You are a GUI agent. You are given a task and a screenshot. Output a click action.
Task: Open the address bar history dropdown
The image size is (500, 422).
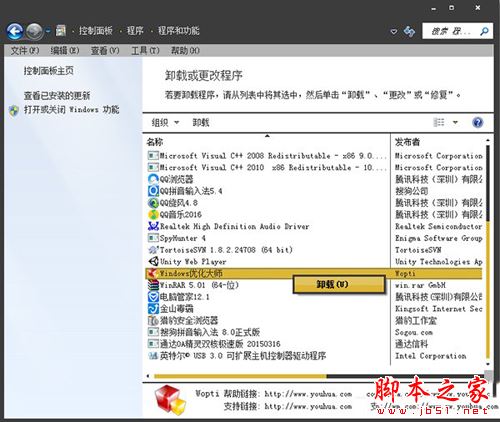point(394,32)
